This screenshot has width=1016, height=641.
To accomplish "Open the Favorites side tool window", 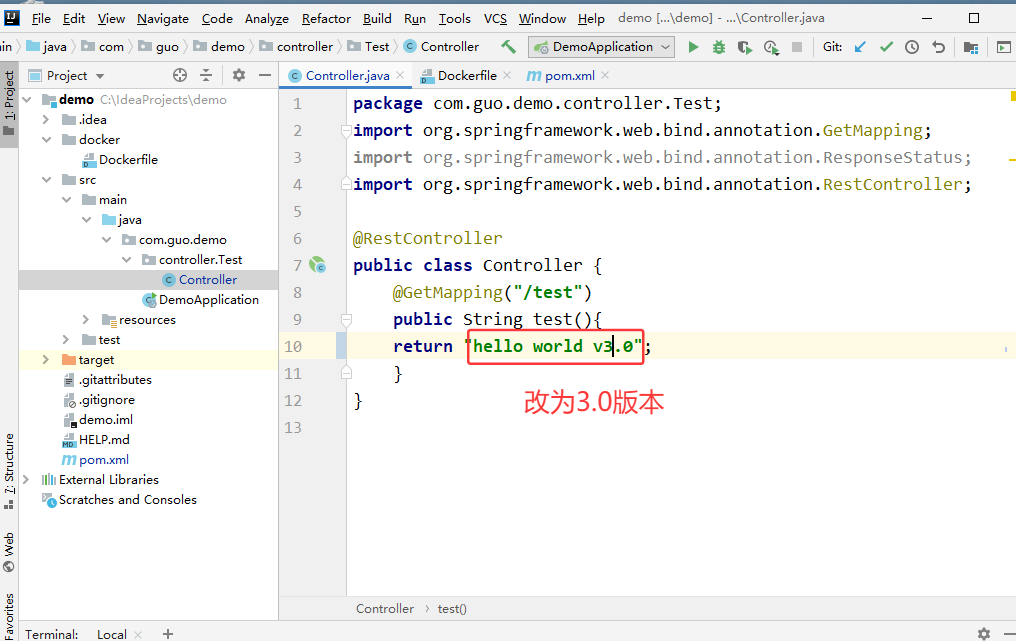I will click(9, 616).
